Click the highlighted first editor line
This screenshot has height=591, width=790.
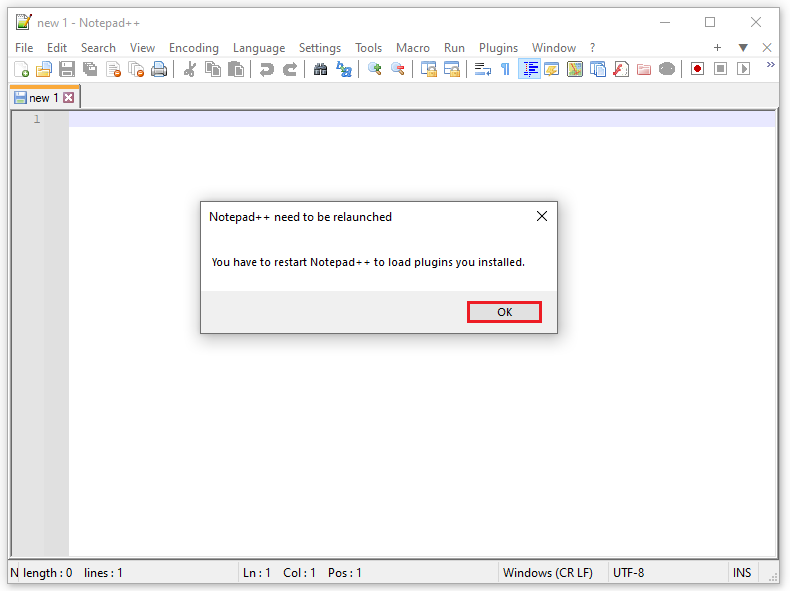[x=422, y=119]
